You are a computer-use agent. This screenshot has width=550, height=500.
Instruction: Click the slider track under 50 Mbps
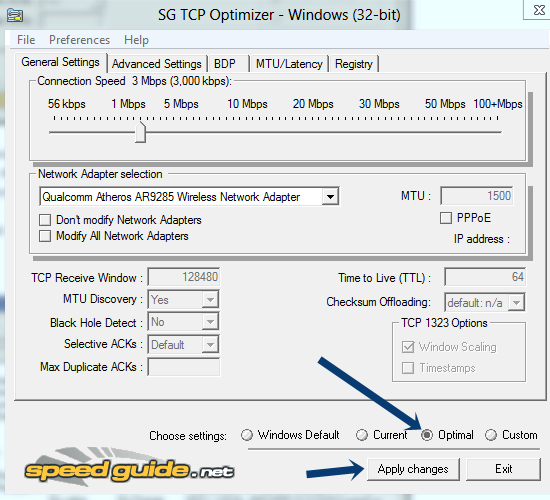pyautogui.click(x=445, y=132)
